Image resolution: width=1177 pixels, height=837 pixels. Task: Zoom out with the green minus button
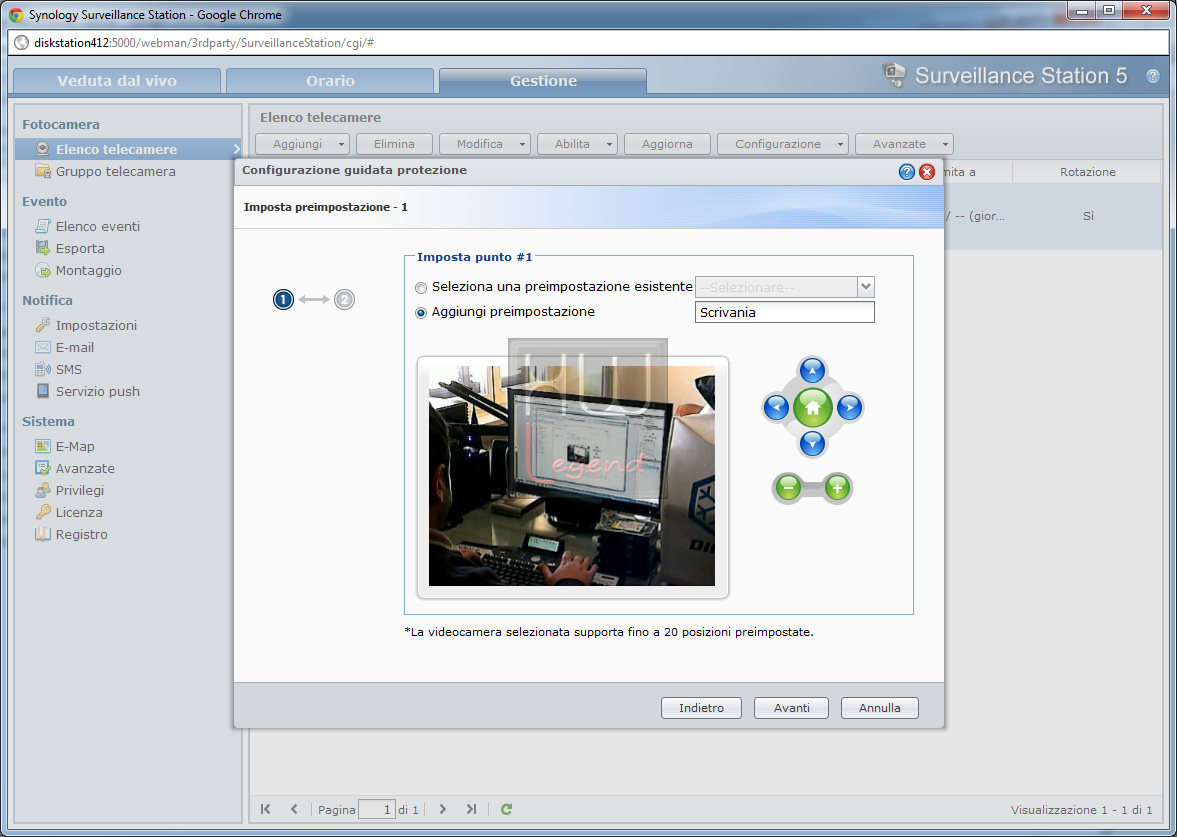[x=787, y=488]
